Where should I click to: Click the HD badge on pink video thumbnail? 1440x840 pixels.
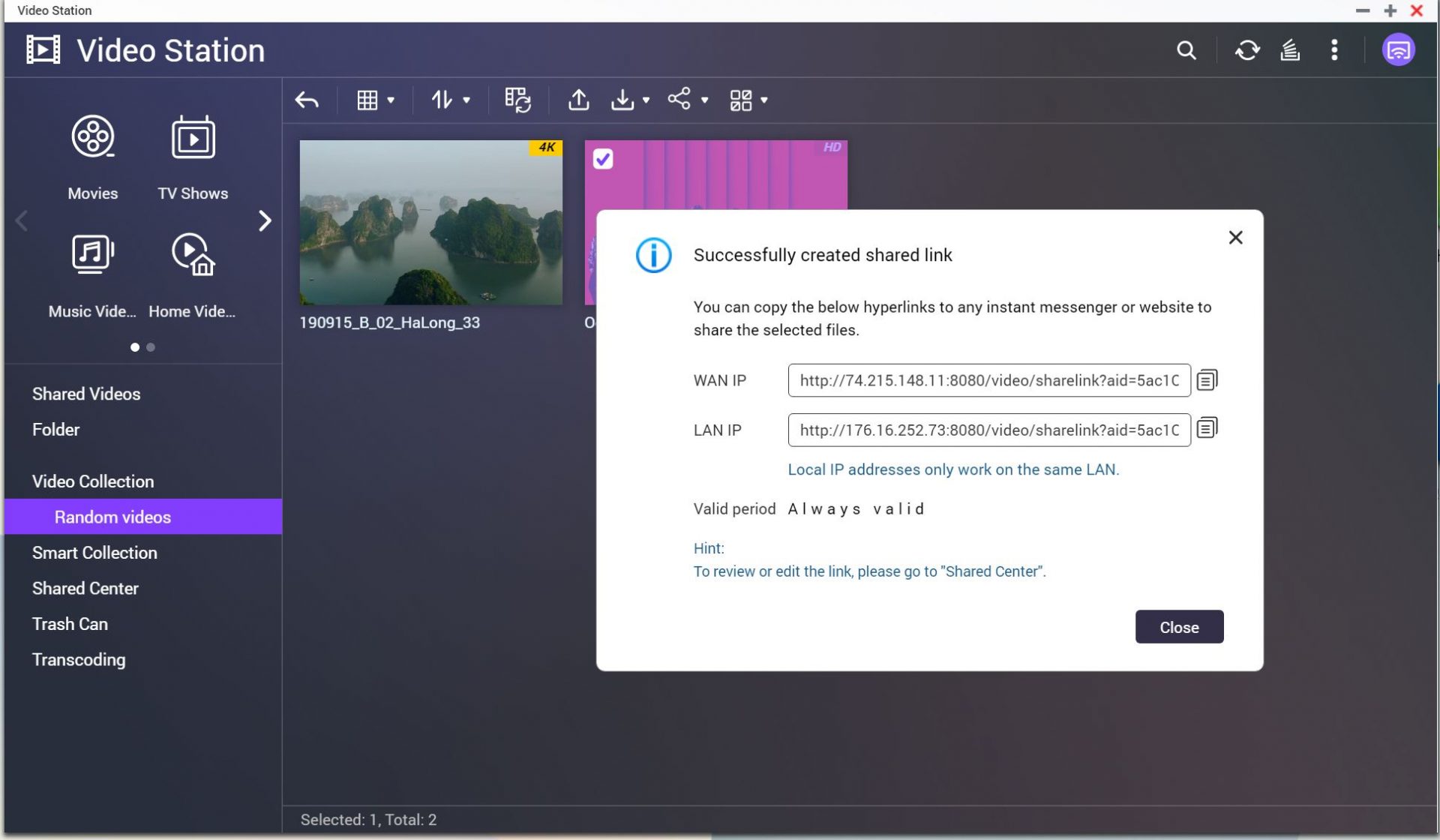click(x=832, y=148)
